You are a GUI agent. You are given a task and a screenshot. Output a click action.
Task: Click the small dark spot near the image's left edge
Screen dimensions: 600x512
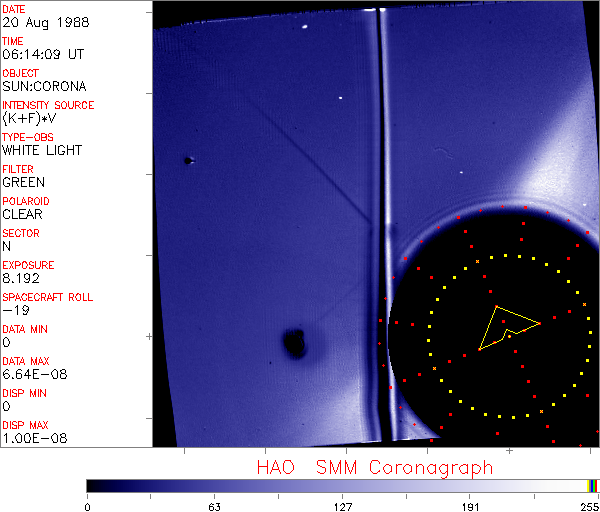[187, 160]
